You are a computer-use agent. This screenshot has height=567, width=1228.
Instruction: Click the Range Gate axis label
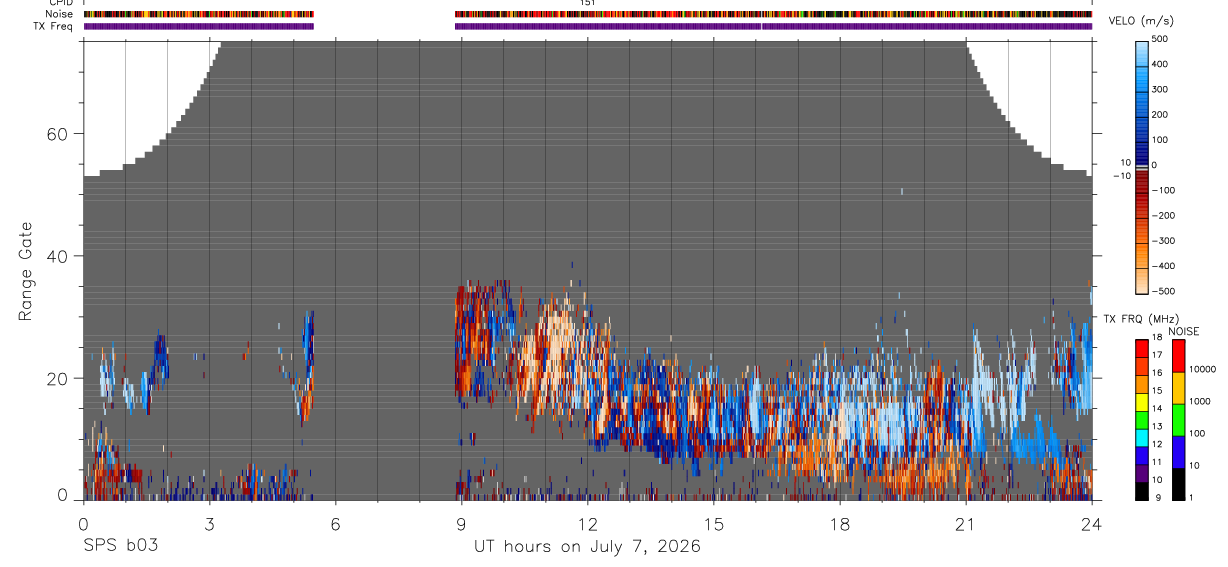[x=25, y=271]
